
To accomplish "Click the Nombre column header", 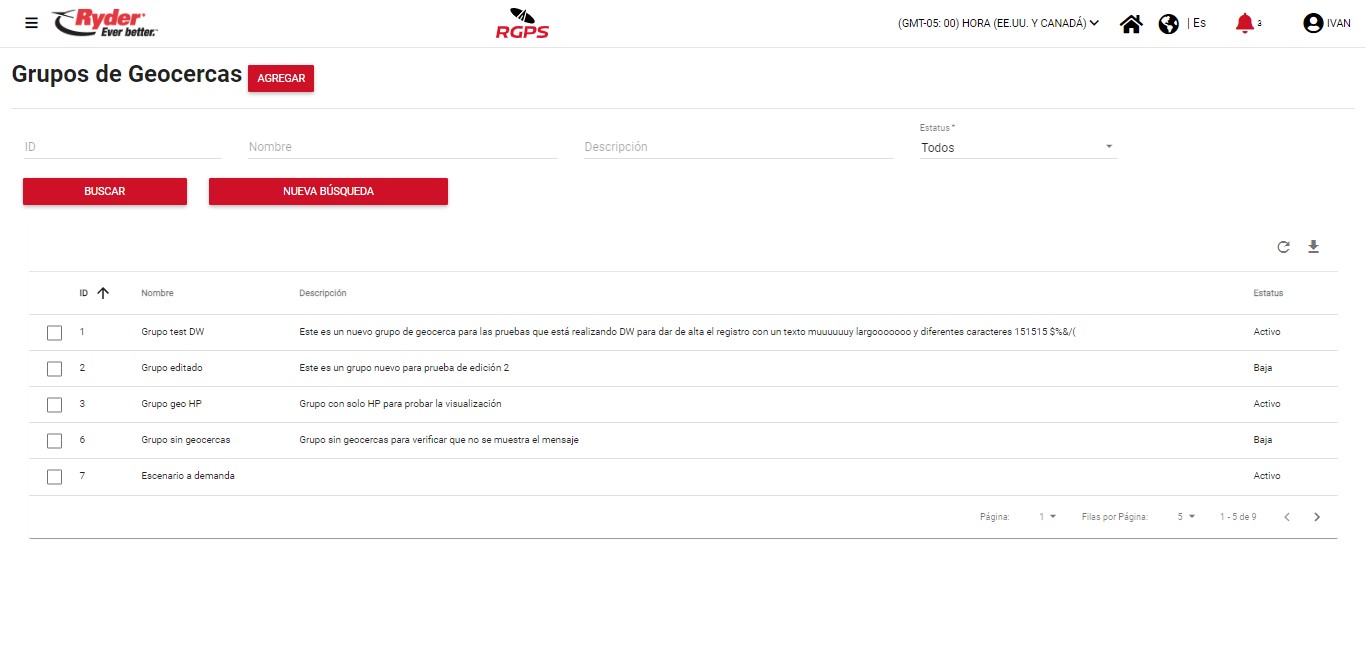I will pyautogui.click(x=157, y=293).
